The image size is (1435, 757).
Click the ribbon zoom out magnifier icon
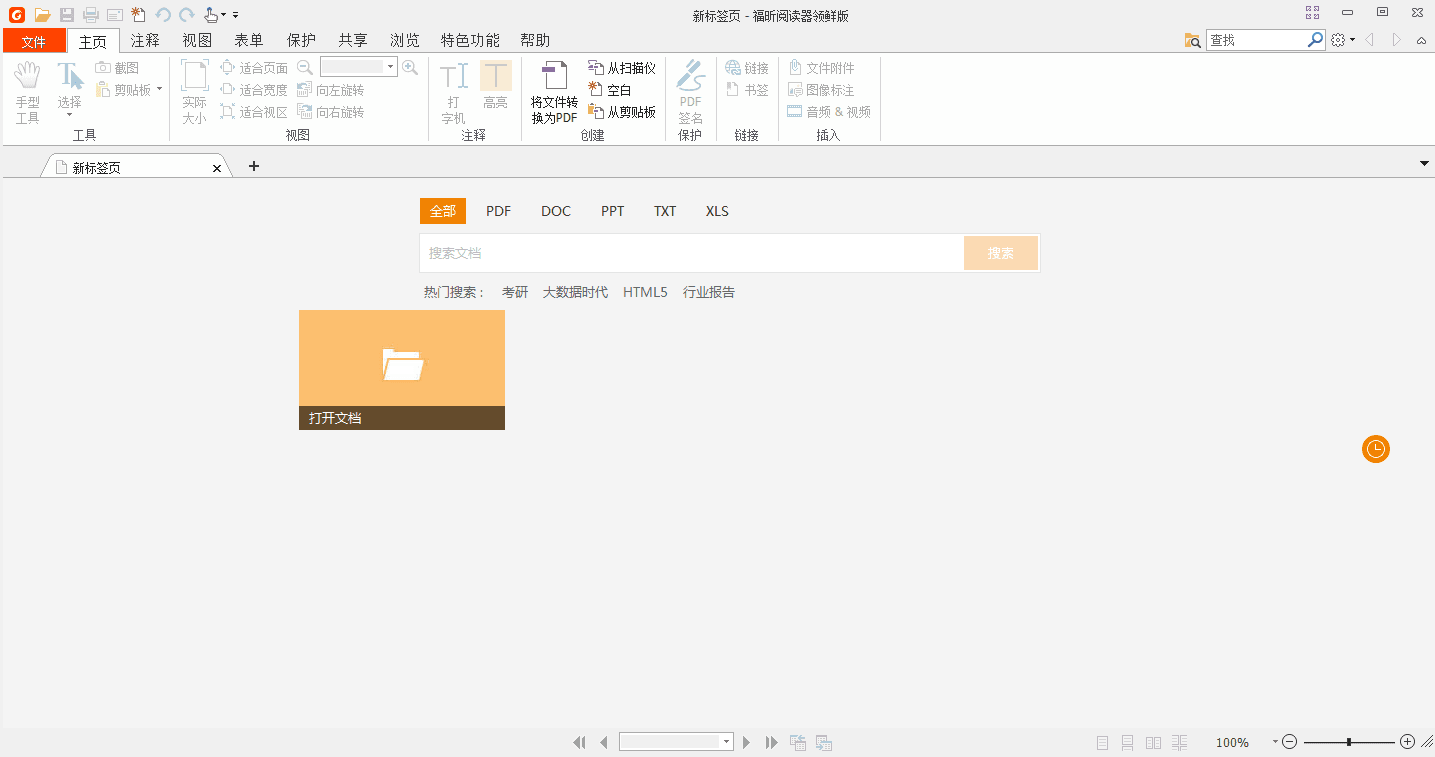[306, 67]
